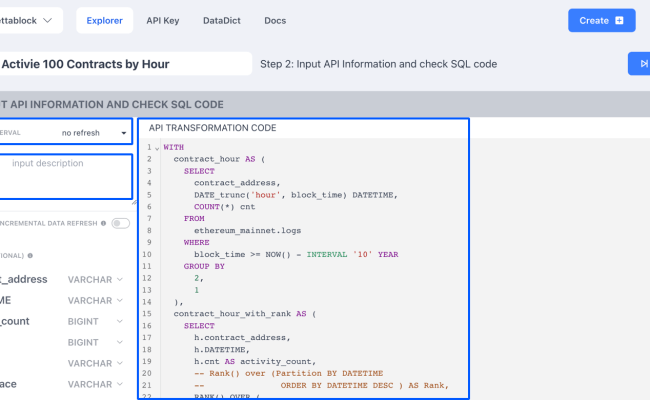650x400 pixels.
Task: Click the info icon beside '(optional)' label
Action: click(30, 256)
